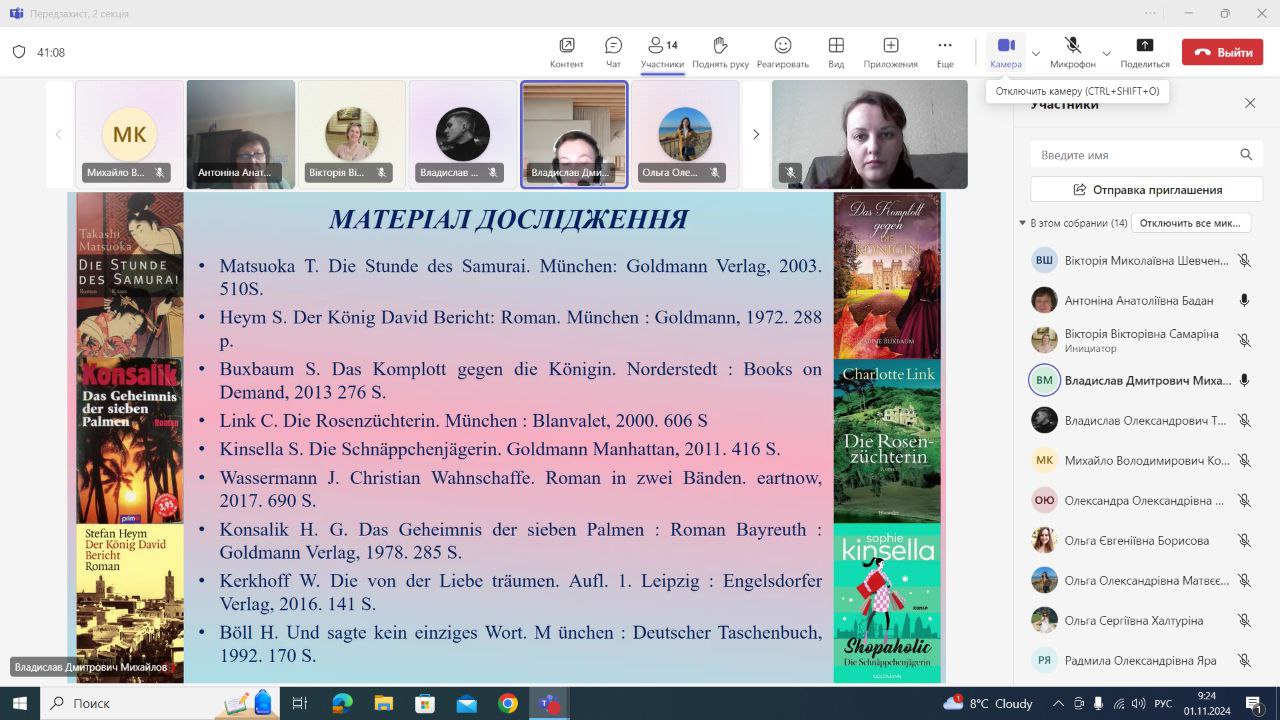Click mic icon for Ольга Олександрівна Матвєє...

1244,580
